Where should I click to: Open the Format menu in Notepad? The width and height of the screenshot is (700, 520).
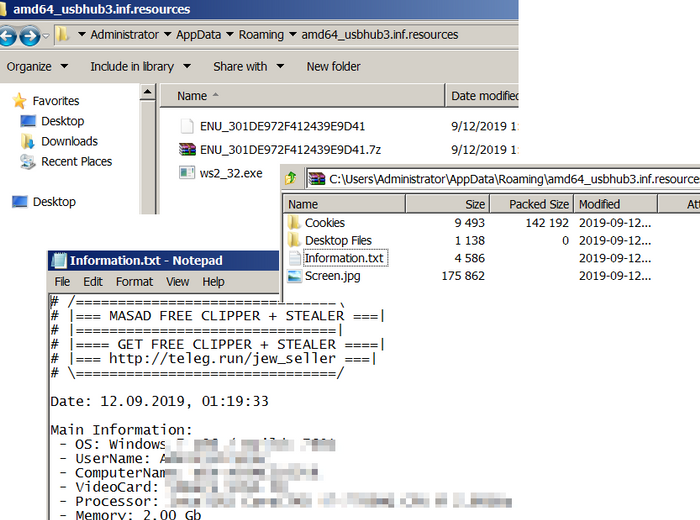[134, 282]
